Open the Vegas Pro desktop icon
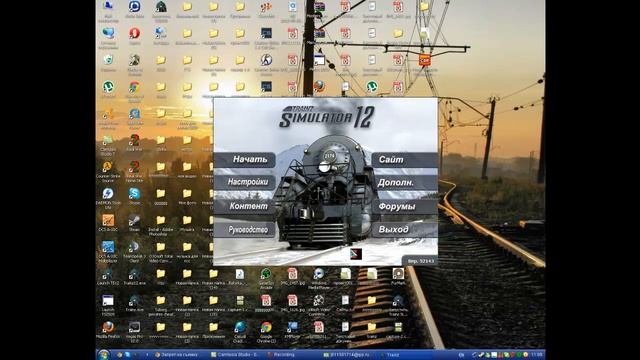Viewport: 640px width, 360px height. pos(134,332)
